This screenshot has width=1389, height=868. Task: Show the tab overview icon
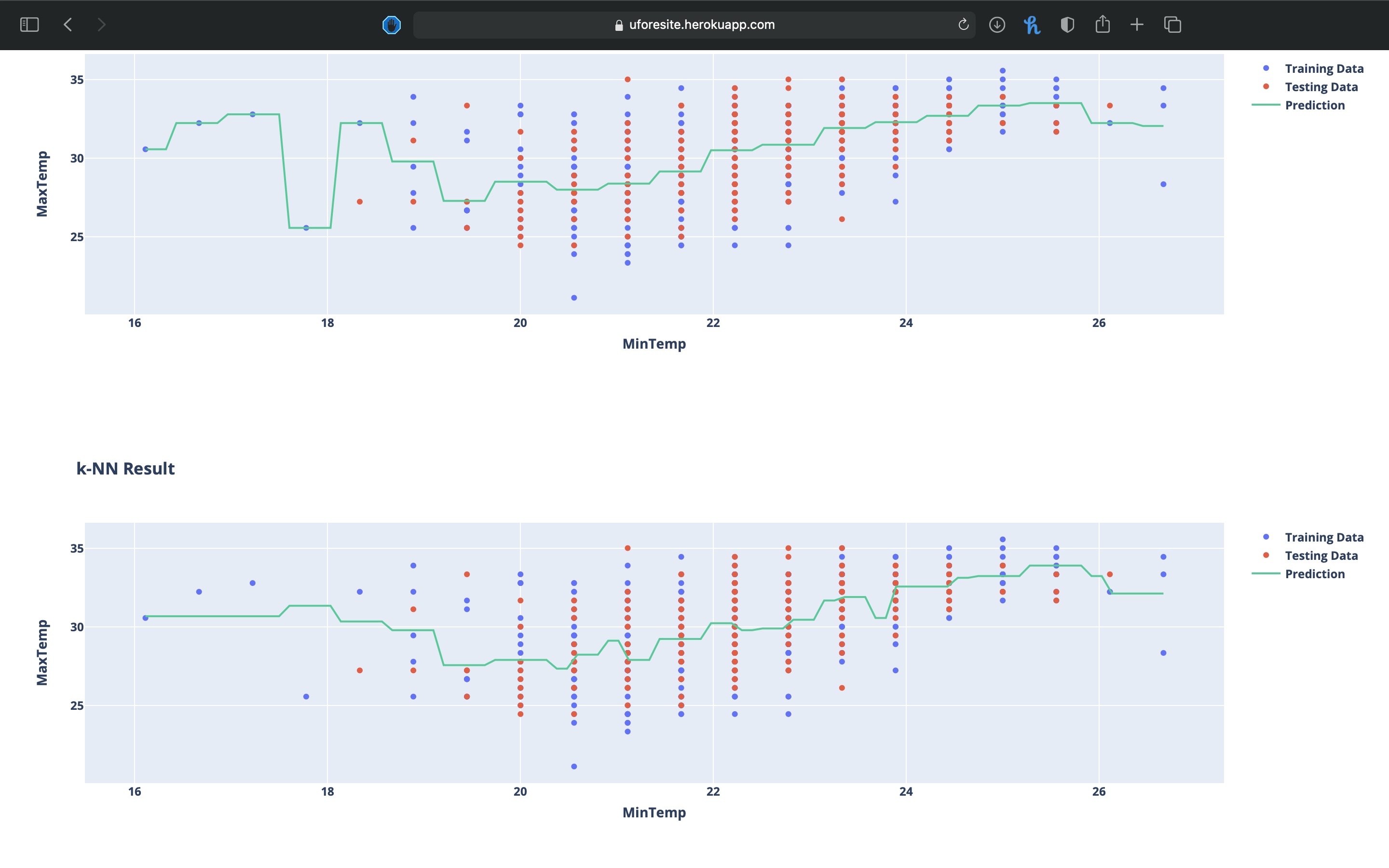click(x=1172, y=25)
